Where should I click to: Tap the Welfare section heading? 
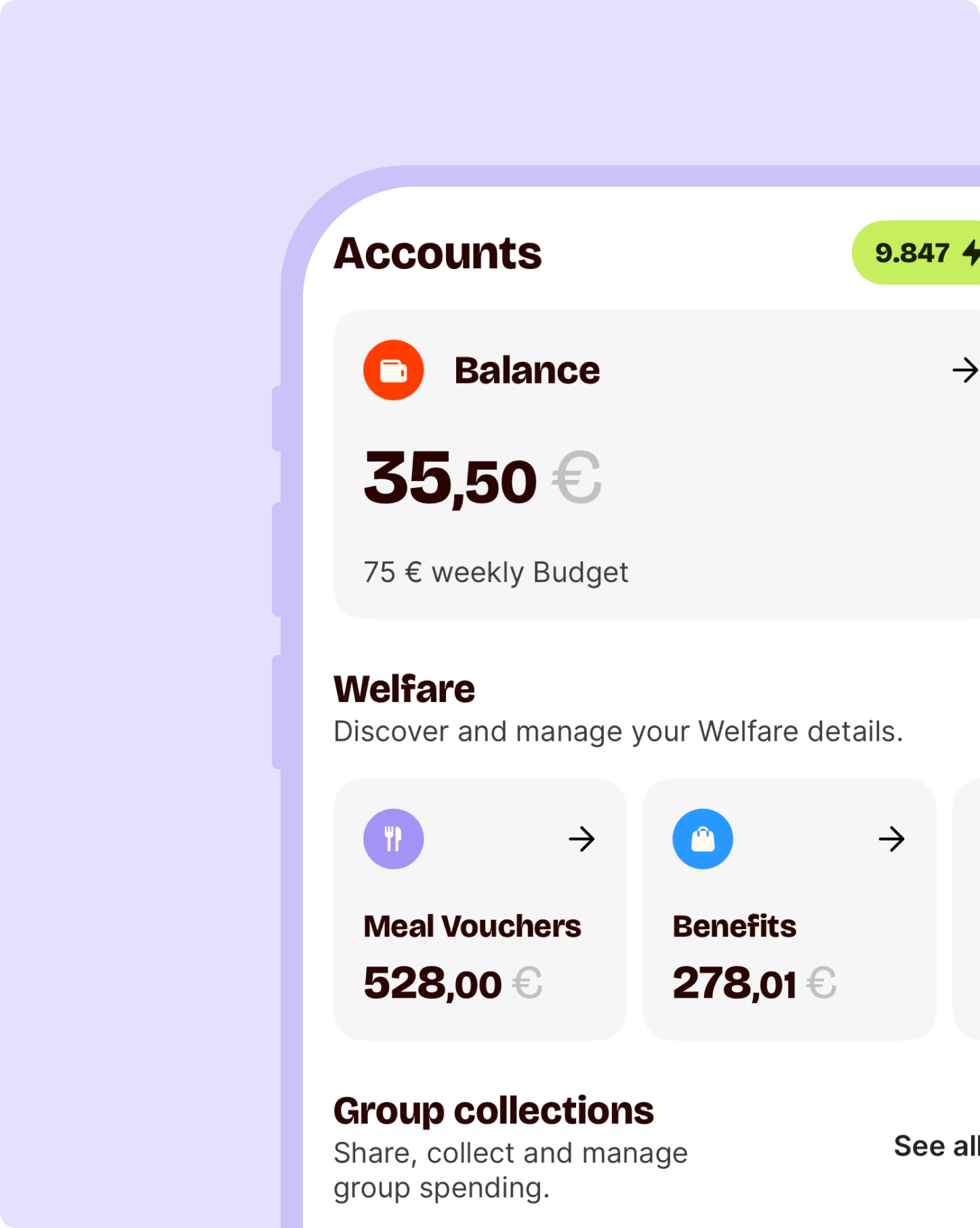click(405, 689)
